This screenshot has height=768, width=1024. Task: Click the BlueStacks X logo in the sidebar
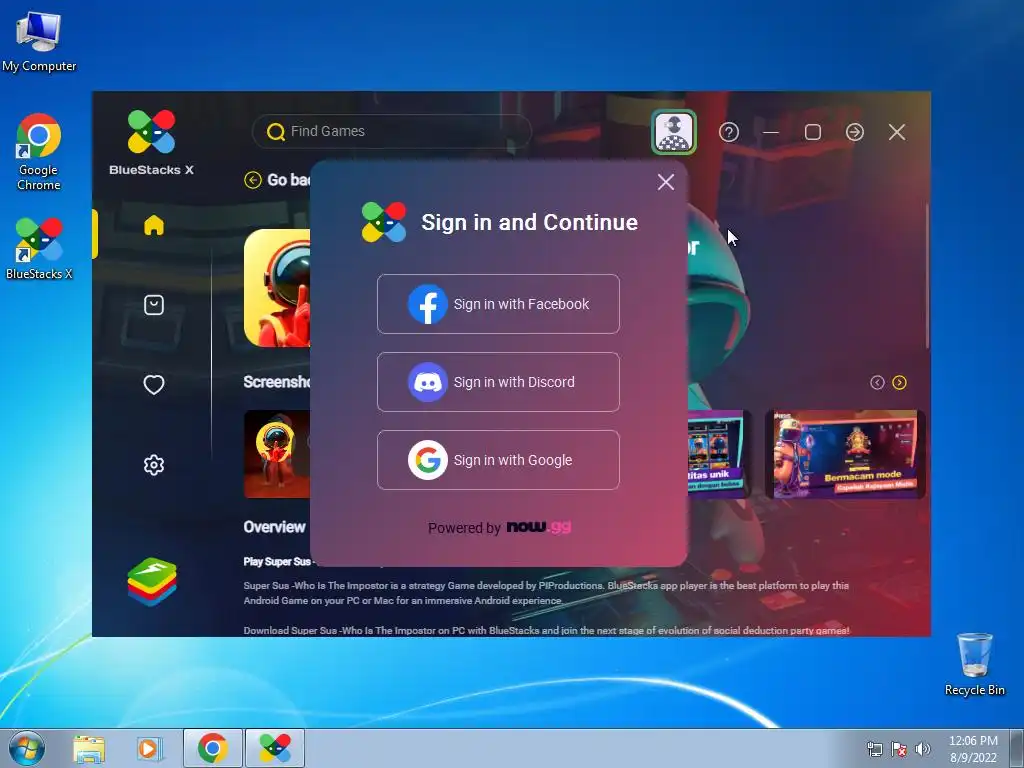(x=152, y=142)
